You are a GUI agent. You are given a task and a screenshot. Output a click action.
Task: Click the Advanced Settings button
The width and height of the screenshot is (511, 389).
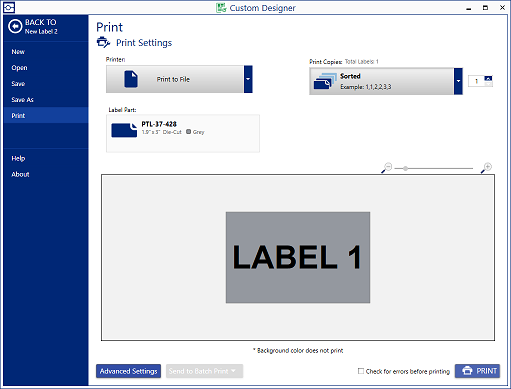128,371
